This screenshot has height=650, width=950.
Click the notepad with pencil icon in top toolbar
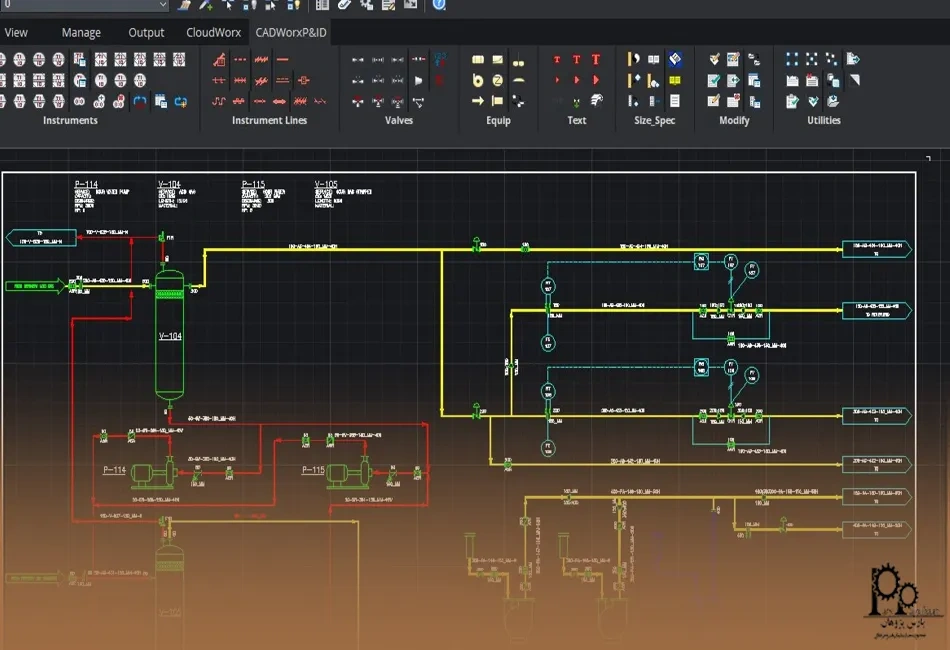click(388, 5)
